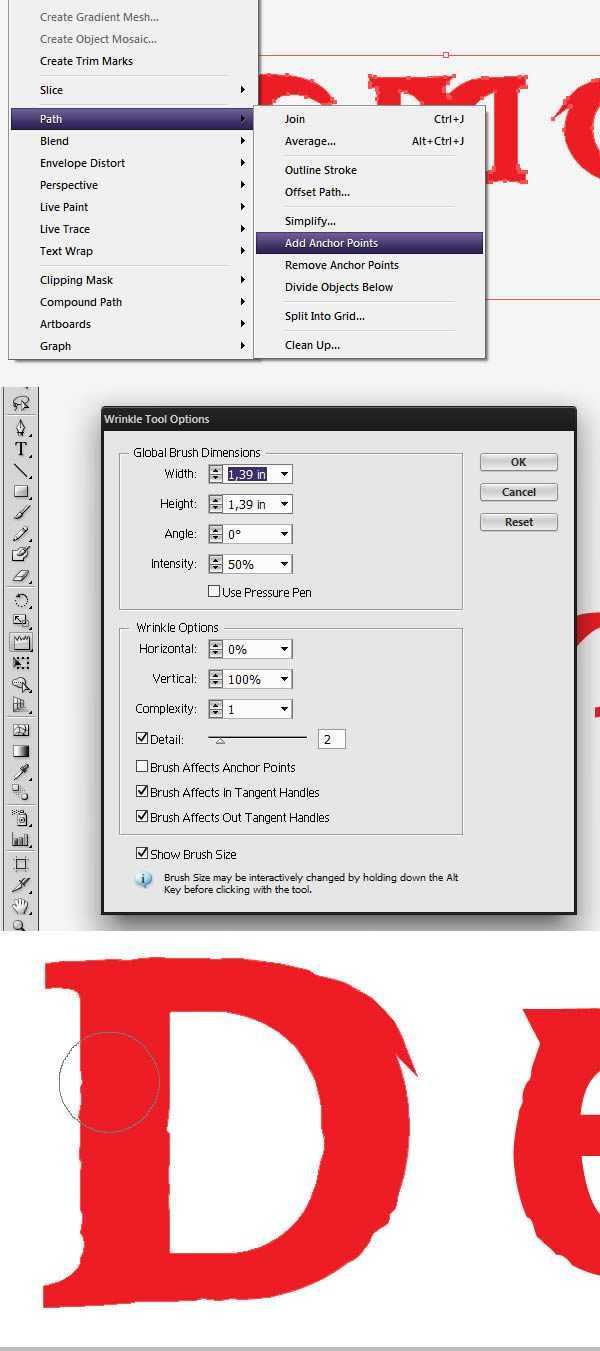
Task: Click the Detail slider handle
Action: [x=220, y=741]
